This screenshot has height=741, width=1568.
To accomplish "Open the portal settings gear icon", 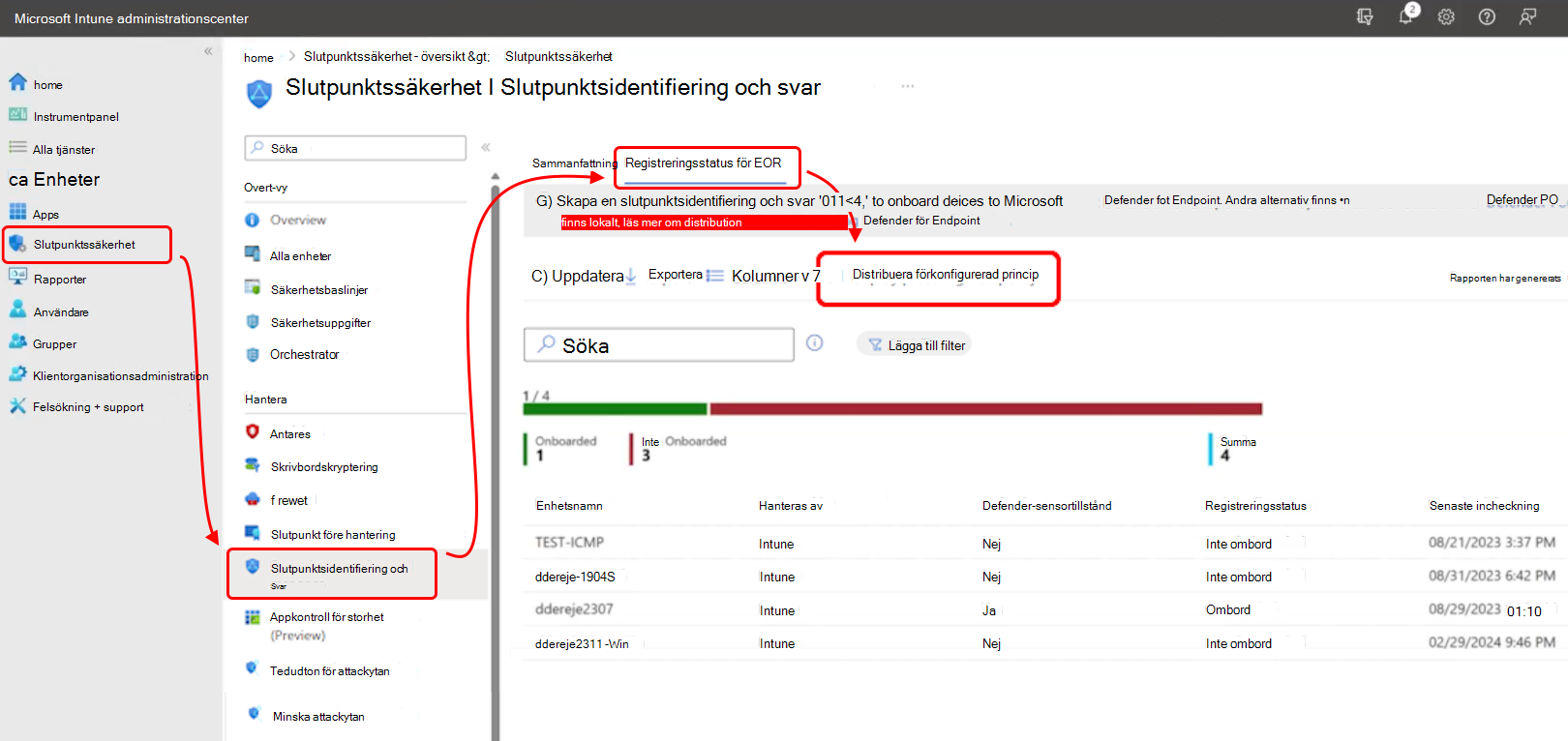I will [x=1446, y=16].
